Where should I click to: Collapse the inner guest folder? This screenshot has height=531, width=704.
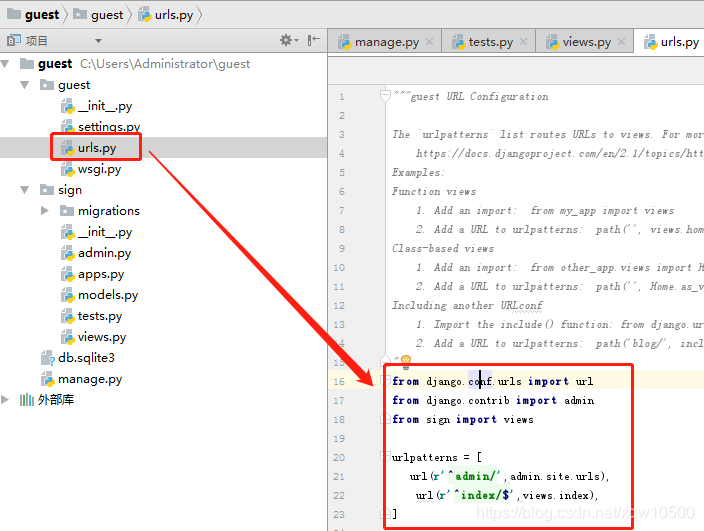(x=25, y=85)
